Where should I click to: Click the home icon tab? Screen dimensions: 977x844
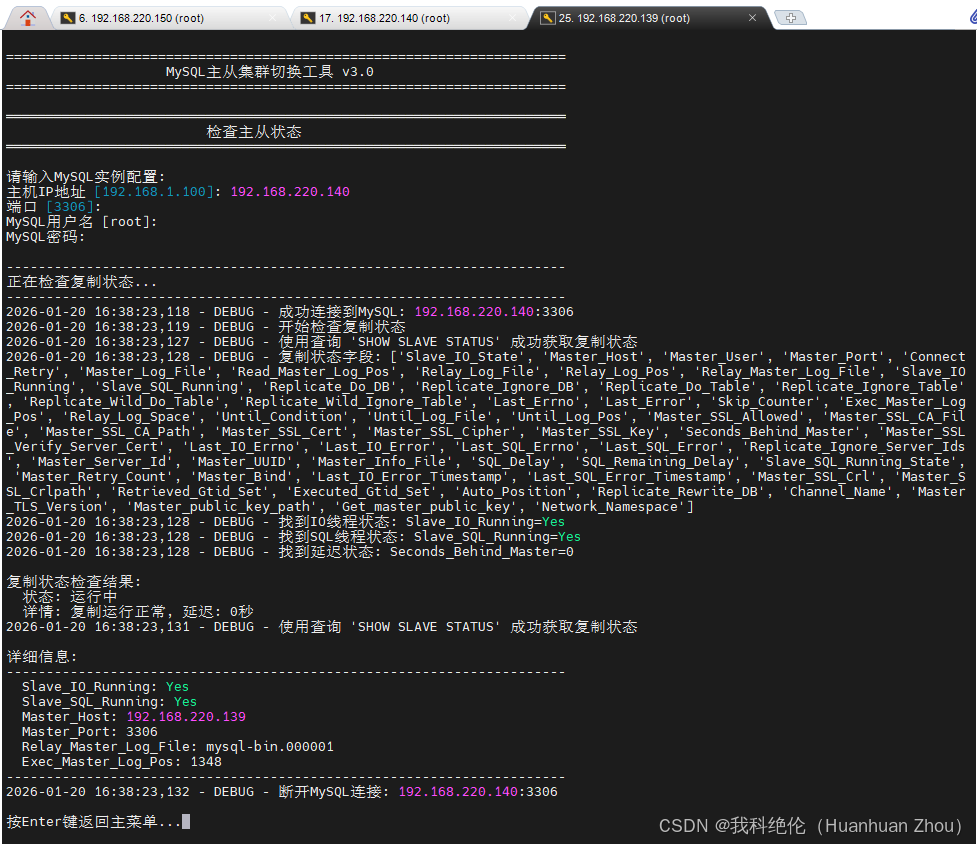pyautogui.click(x=27, y=18)
